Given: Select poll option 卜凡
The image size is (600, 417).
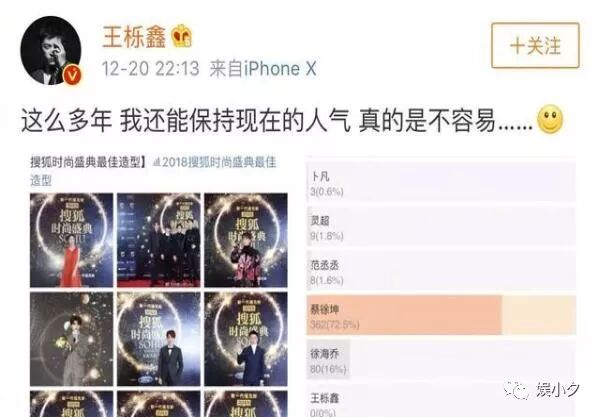Looking at the screenshot, I should click(441, 182).
